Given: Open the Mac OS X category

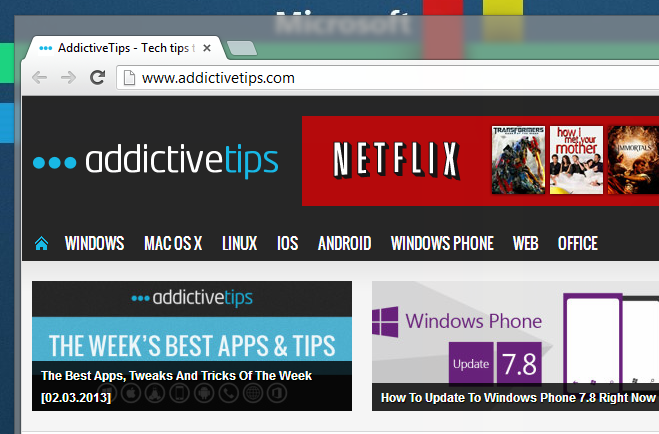Looking at the screenshot, I should [173, 243].
